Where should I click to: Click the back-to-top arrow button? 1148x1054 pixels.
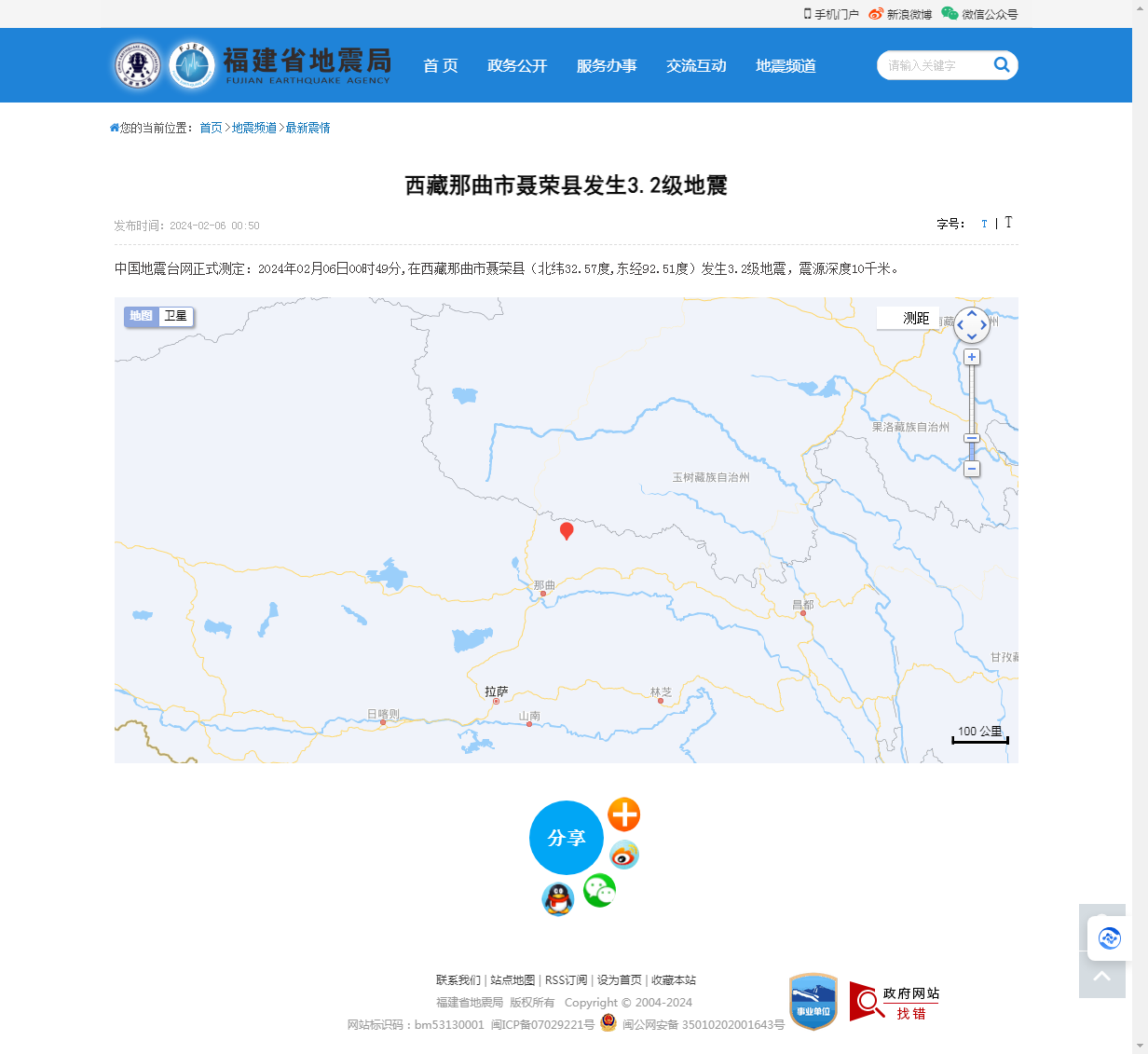[1101, 976]
